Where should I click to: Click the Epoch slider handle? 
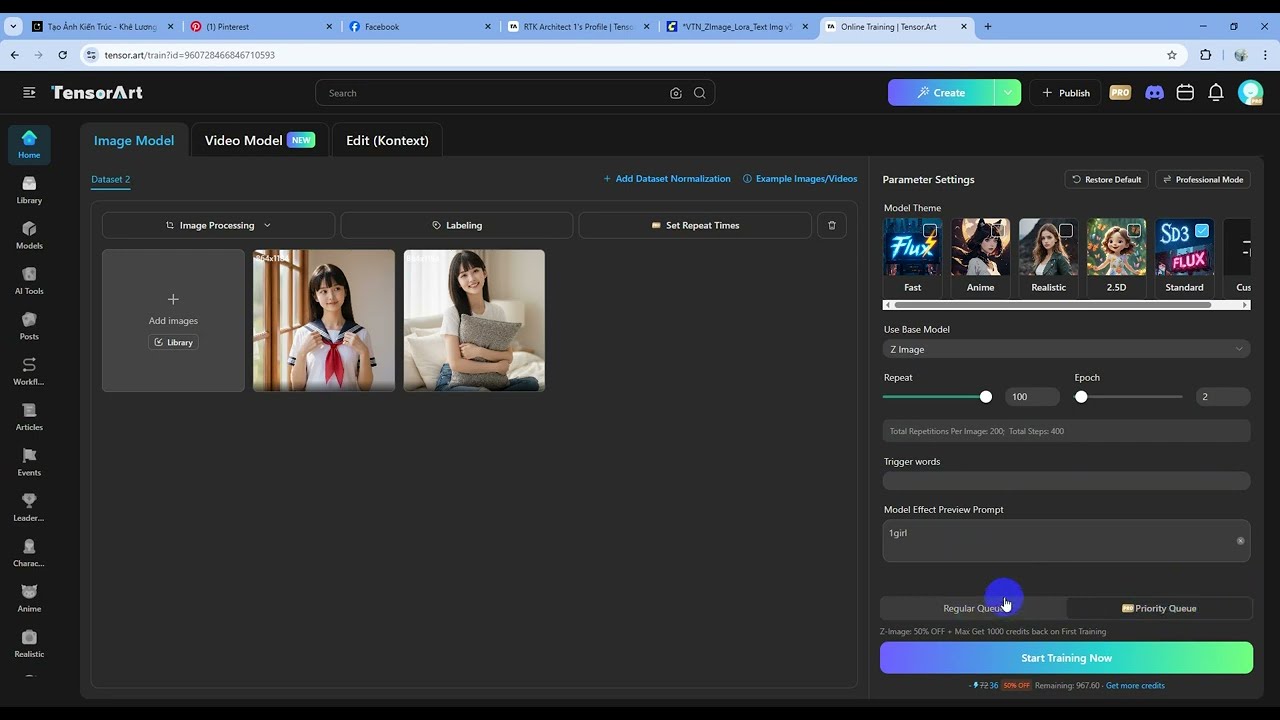(x=1081, y=397)
